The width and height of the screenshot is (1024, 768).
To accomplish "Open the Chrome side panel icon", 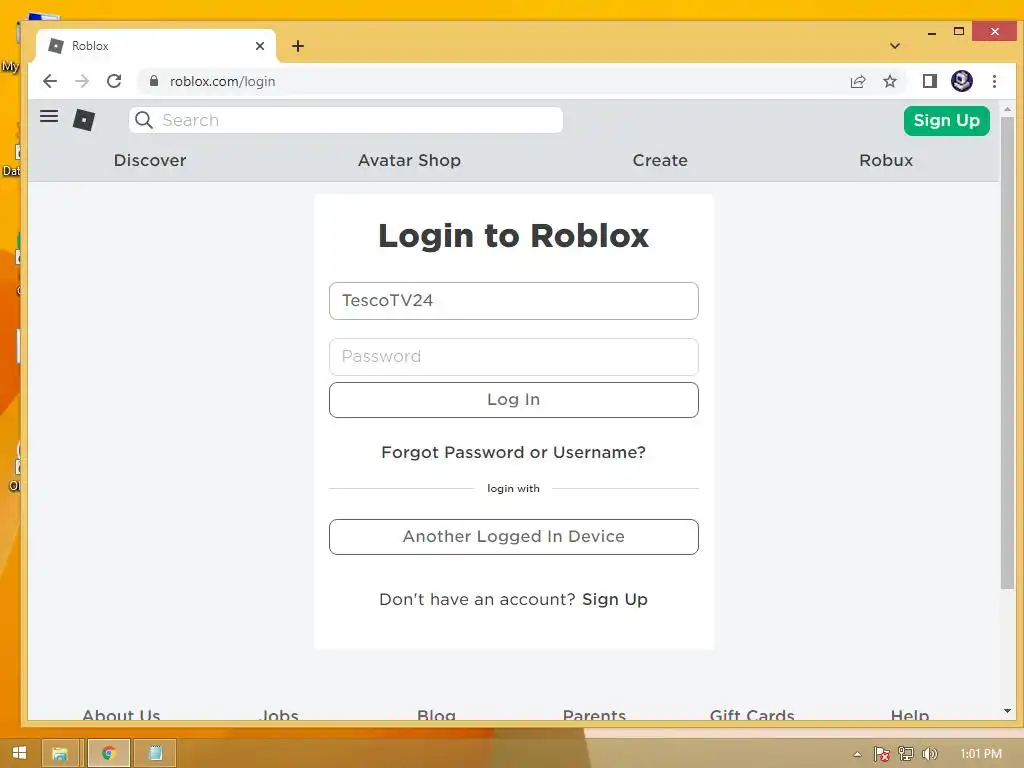I will coord(929,81).
